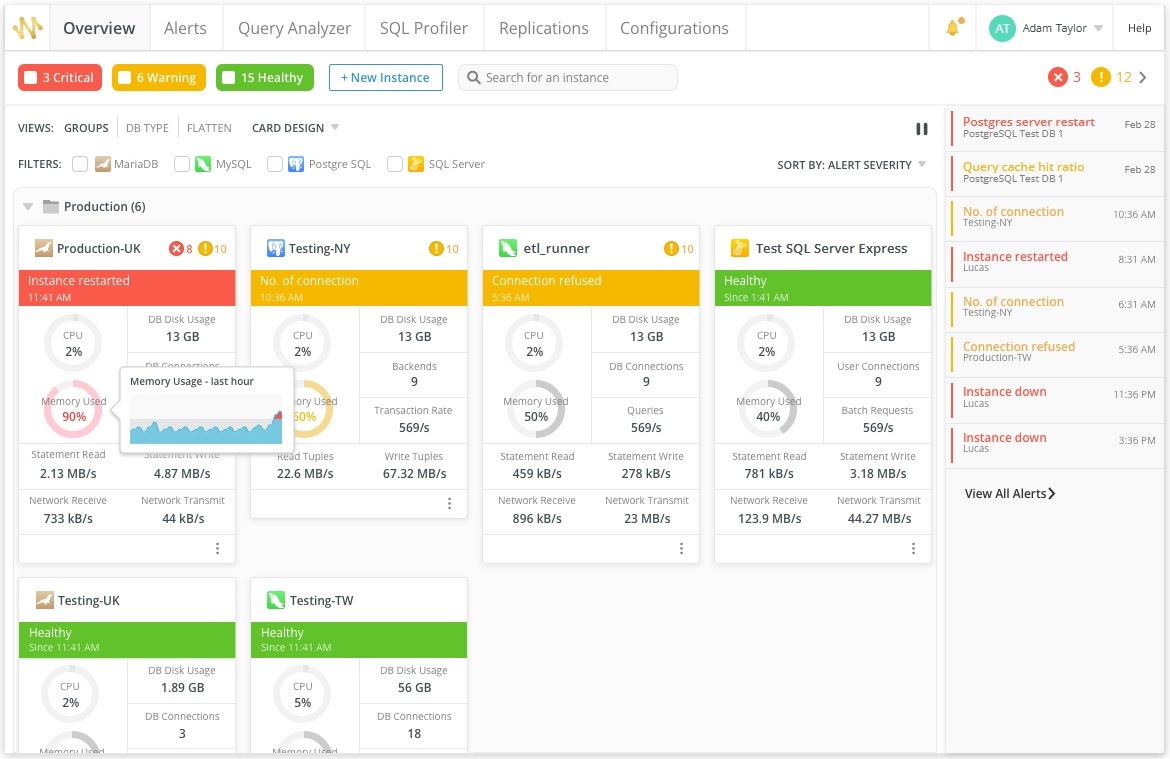Screen dimensions: 1170x759
Task: Open View All Alerts link
Action: click(x=1010, y=493)
